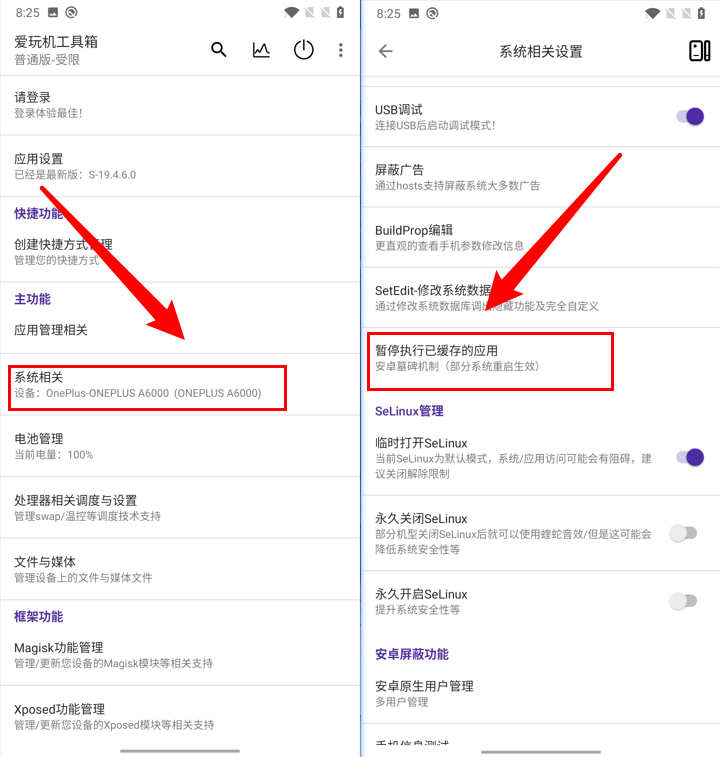The image size is (720, 757).
Task: Open 暂停执行已缓存的应用 setting
Action: [x=540, y=358]
